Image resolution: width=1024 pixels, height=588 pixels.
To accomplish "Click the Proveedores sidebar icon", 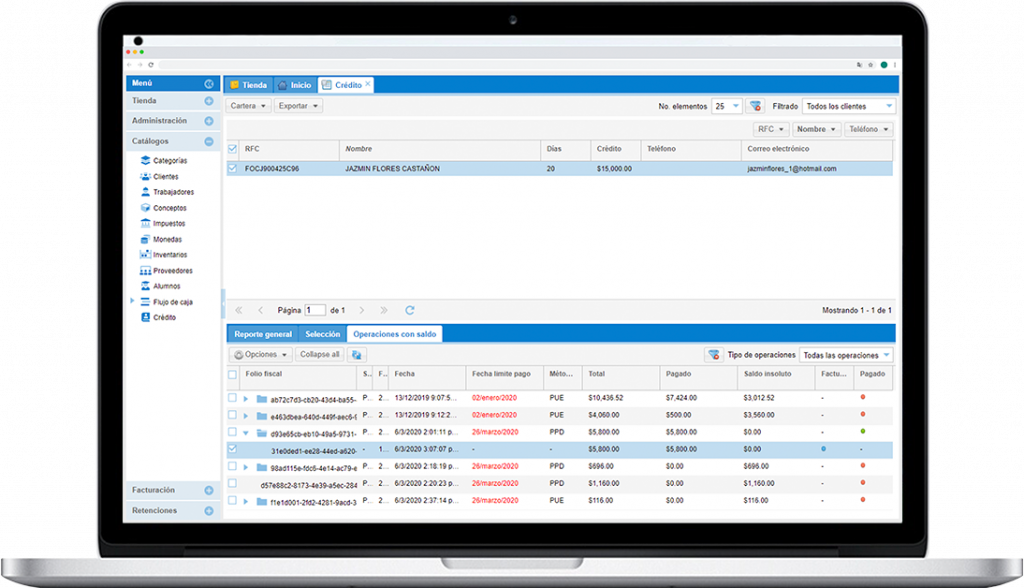I will tap(146, 271).
